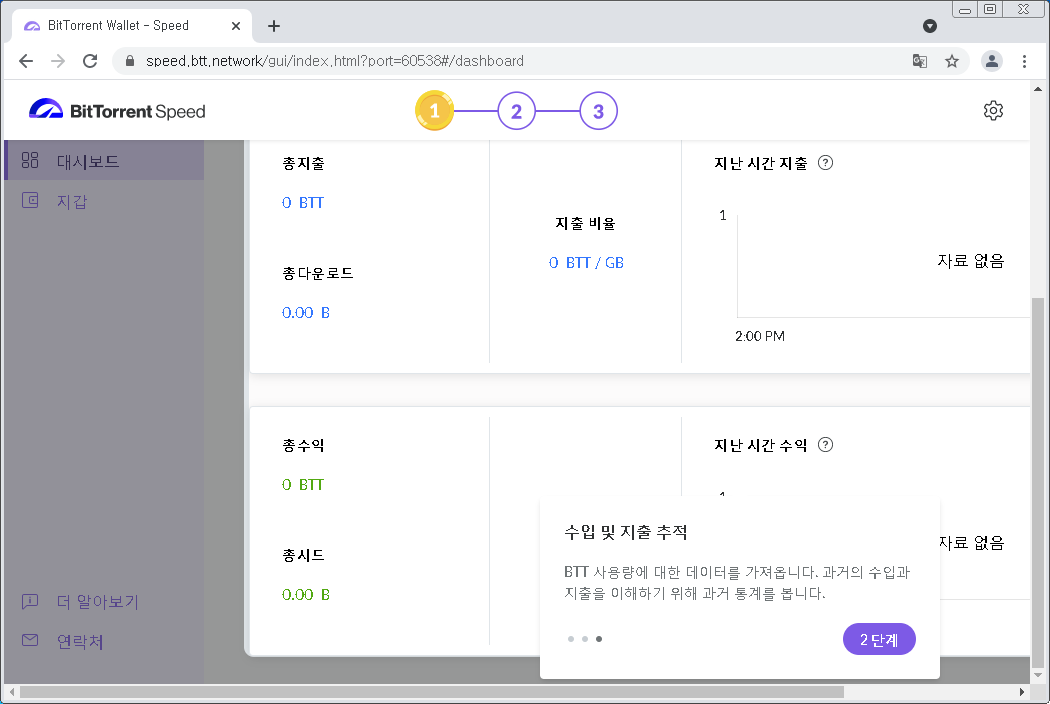Open 연락처 in the sidebar

coord(104,641)
